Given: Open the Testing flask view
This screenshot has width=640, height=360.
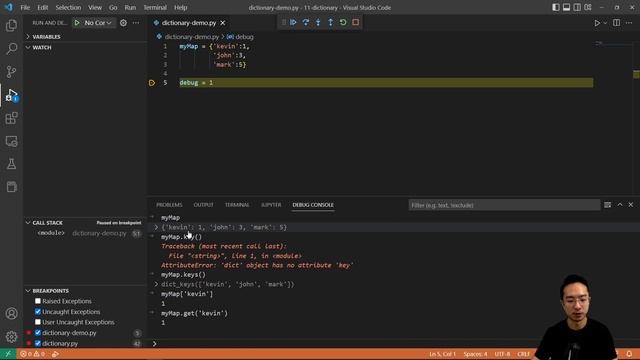Looking at the screenshot, I should pos(11,164).
